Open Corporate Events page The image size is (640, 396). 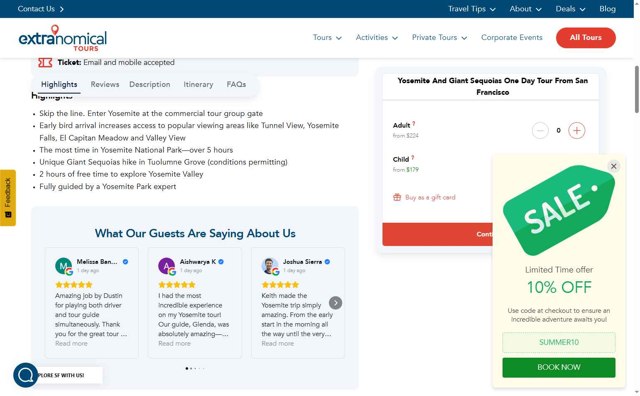(511, 38)
